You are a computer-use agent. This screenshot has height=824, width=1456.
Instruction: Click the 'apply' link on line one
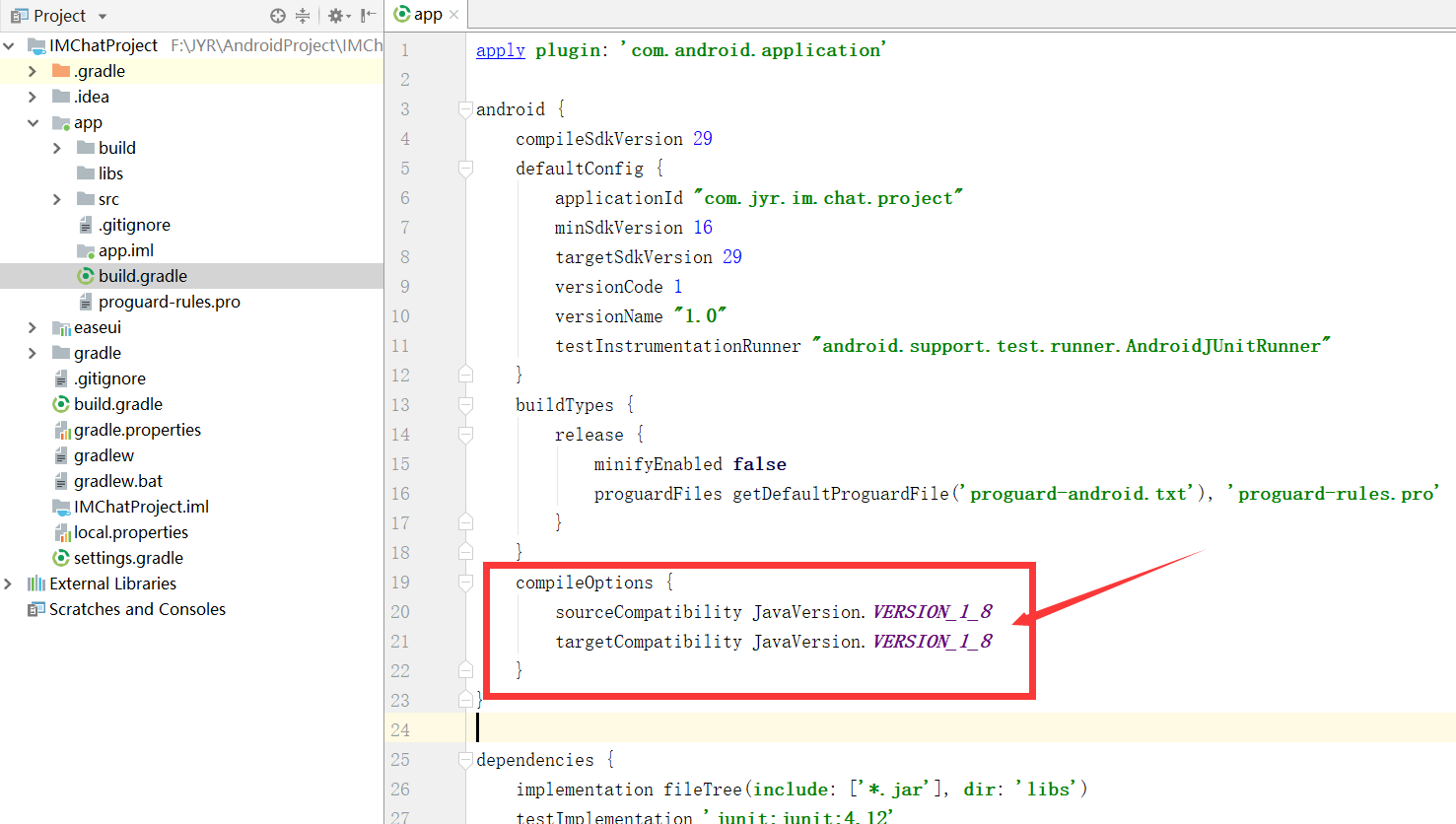pos(500,49)
